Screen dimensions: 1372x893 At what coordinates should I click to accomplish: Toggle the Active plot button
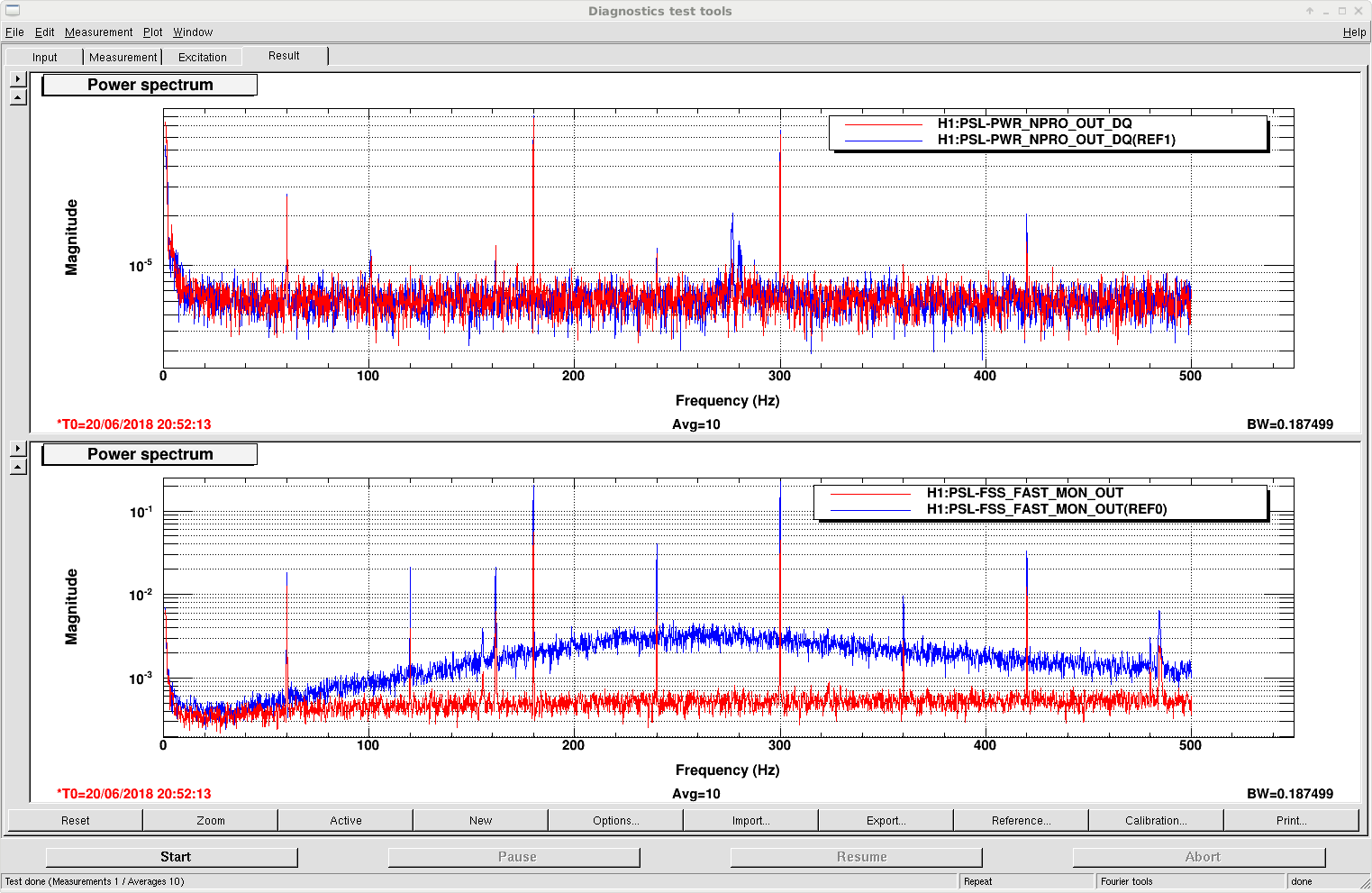[x=346, y=820]
